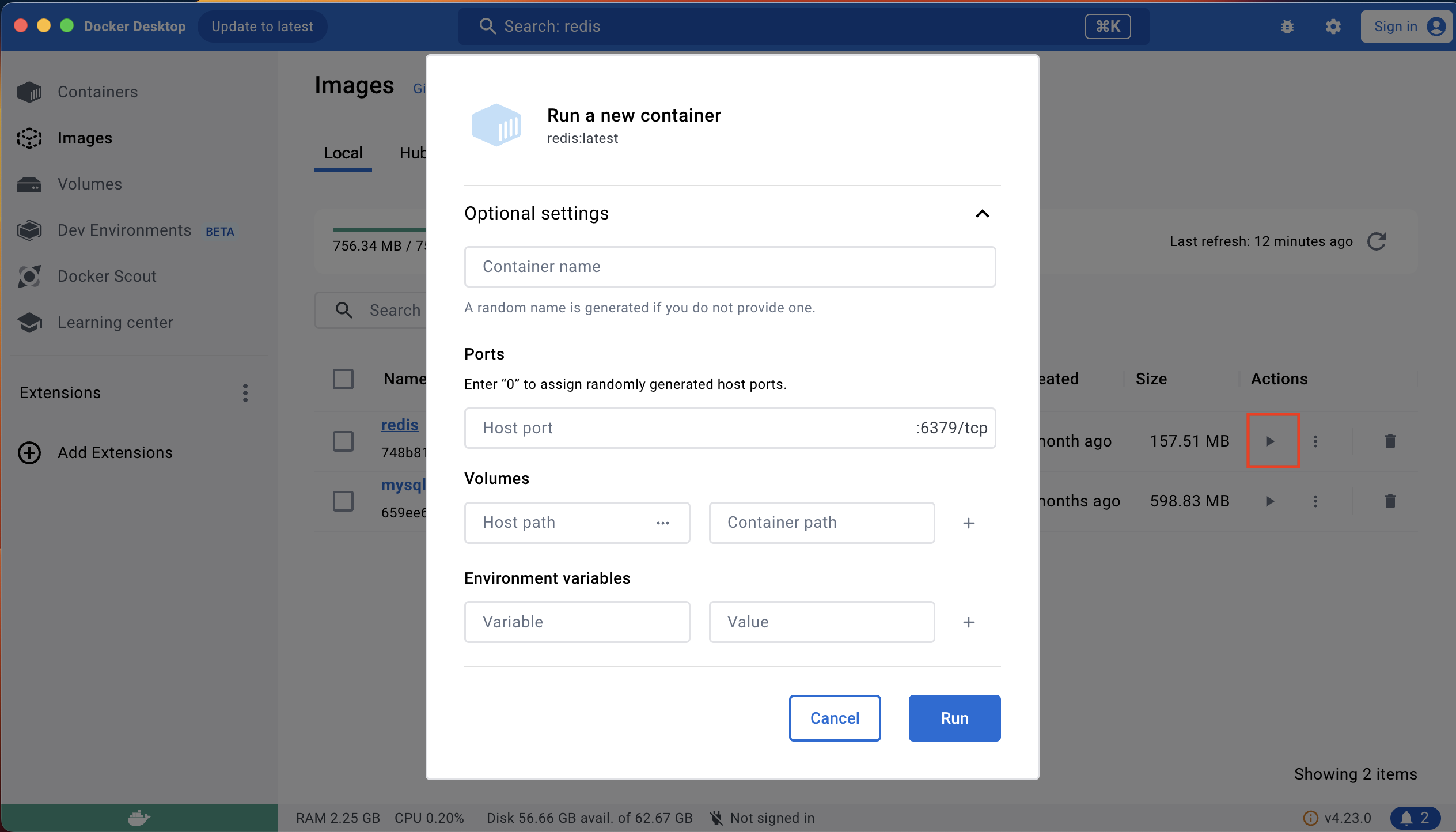Run the redis image play icon
Image resolution: width=1456 pixels, height=832 pixels.
point(1270,441)
